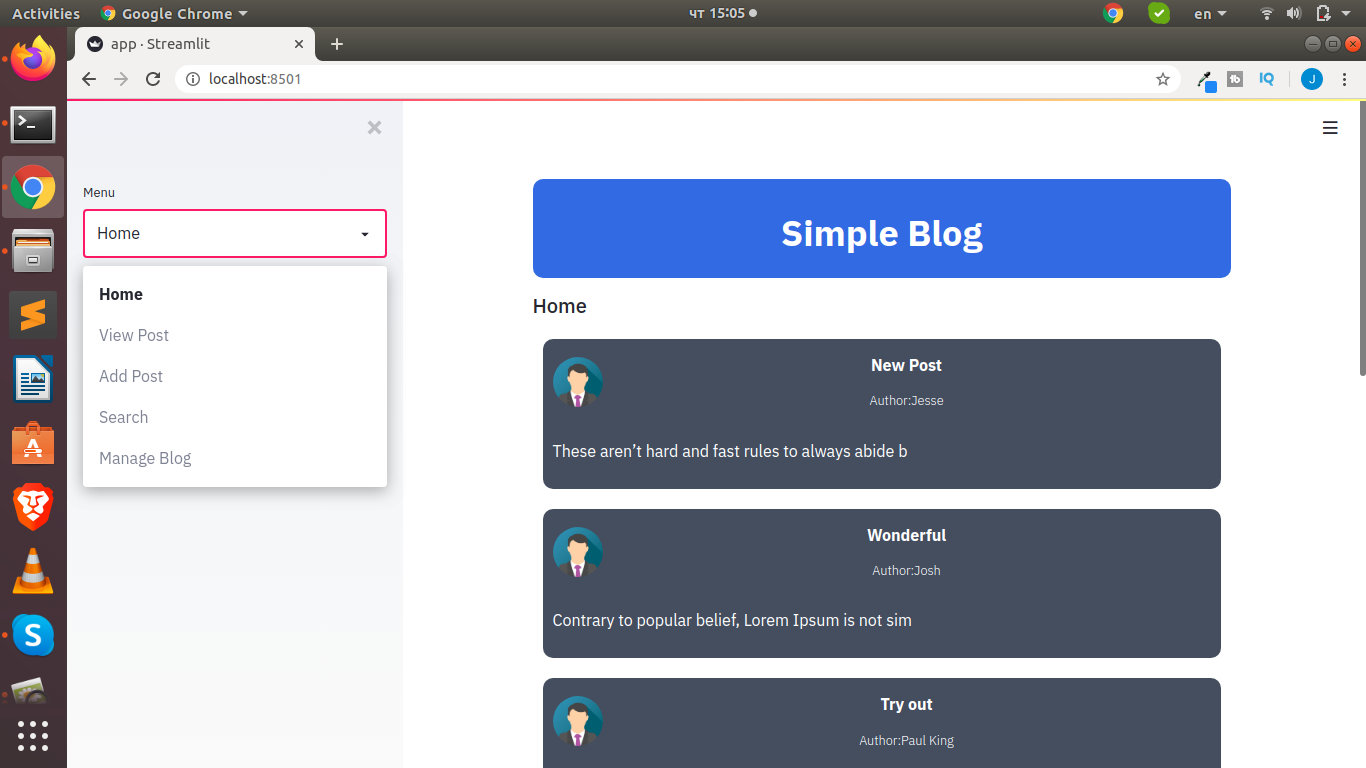Click the clock showing 15:05
1366x768 pixels.
[723, 13]
